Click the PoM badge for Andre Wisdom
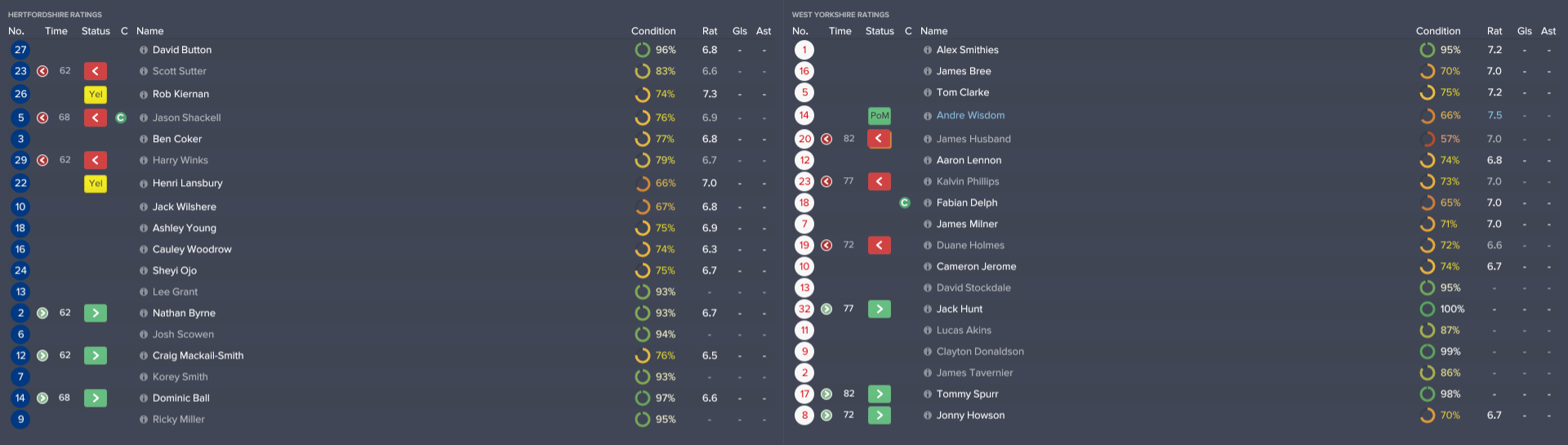Image resolution: width=1568 pixels, height=445 pixels. (880, 116)
